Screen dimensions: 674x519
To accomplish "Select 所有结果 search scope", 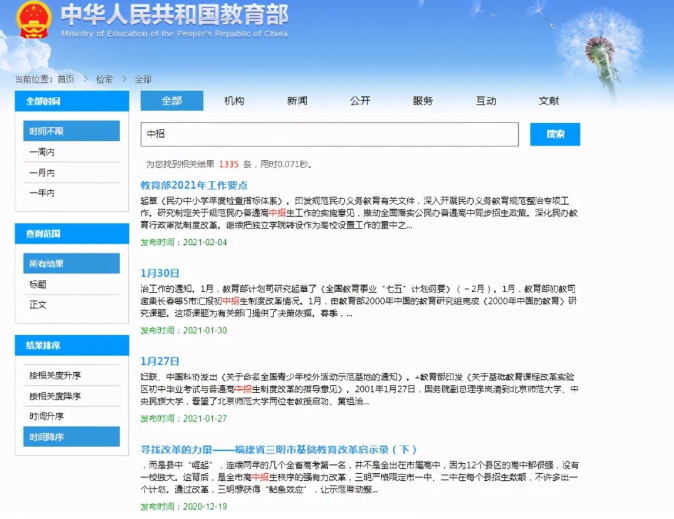I will (x=46, y=264).
